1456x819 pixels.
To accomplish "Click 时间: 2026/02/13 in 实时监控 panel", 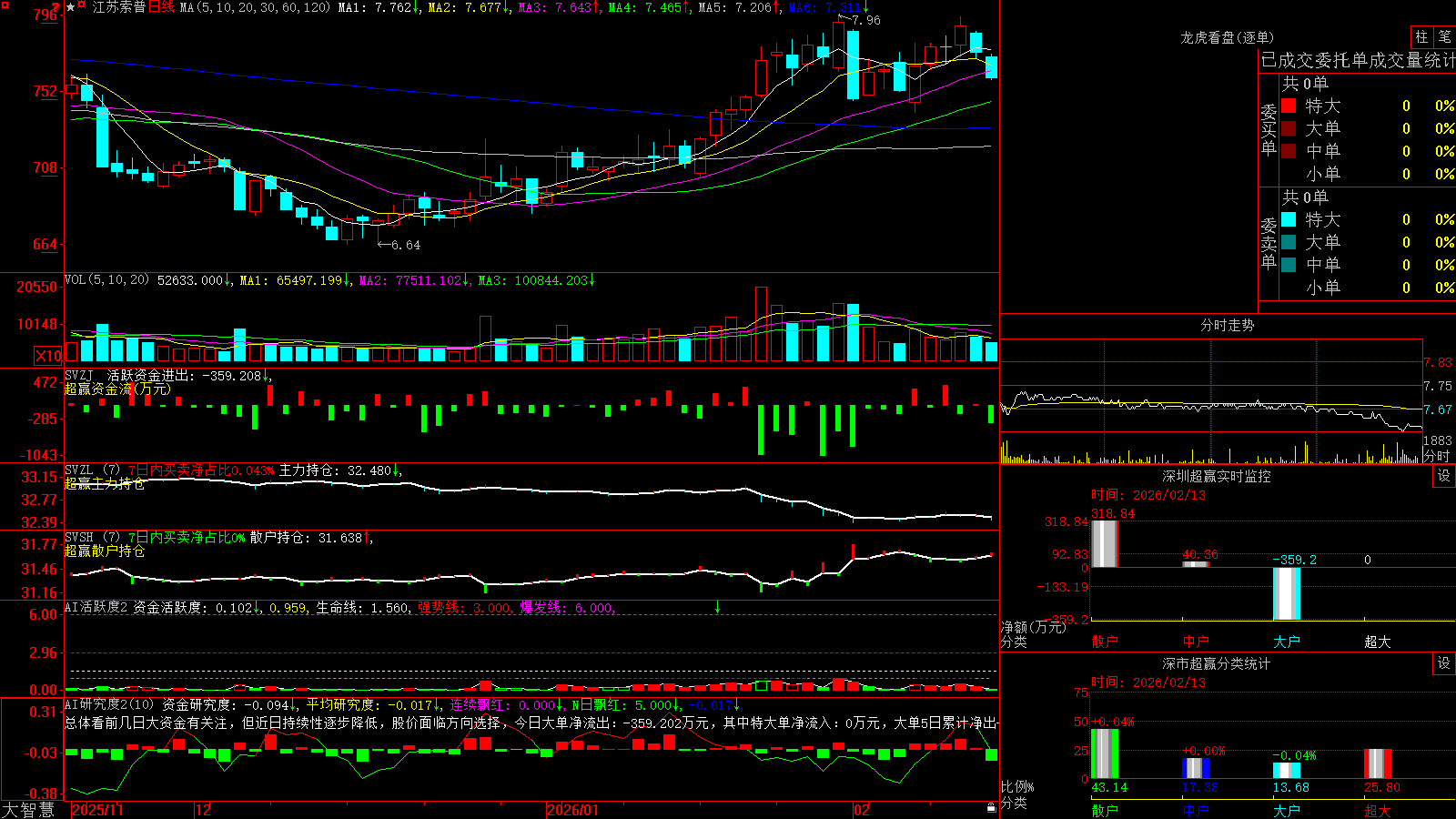I will click(1148, 495).
